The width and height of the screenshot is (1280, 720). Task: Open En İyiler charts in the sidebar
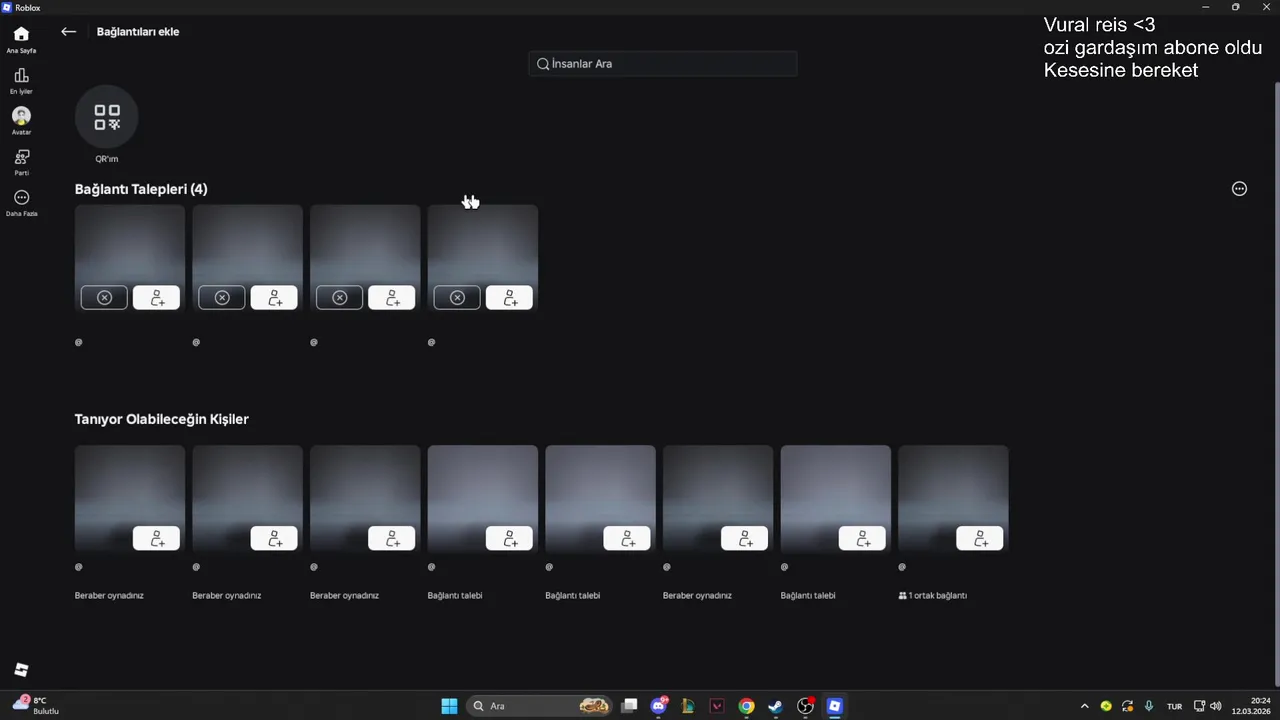click(x=21, y=81)
